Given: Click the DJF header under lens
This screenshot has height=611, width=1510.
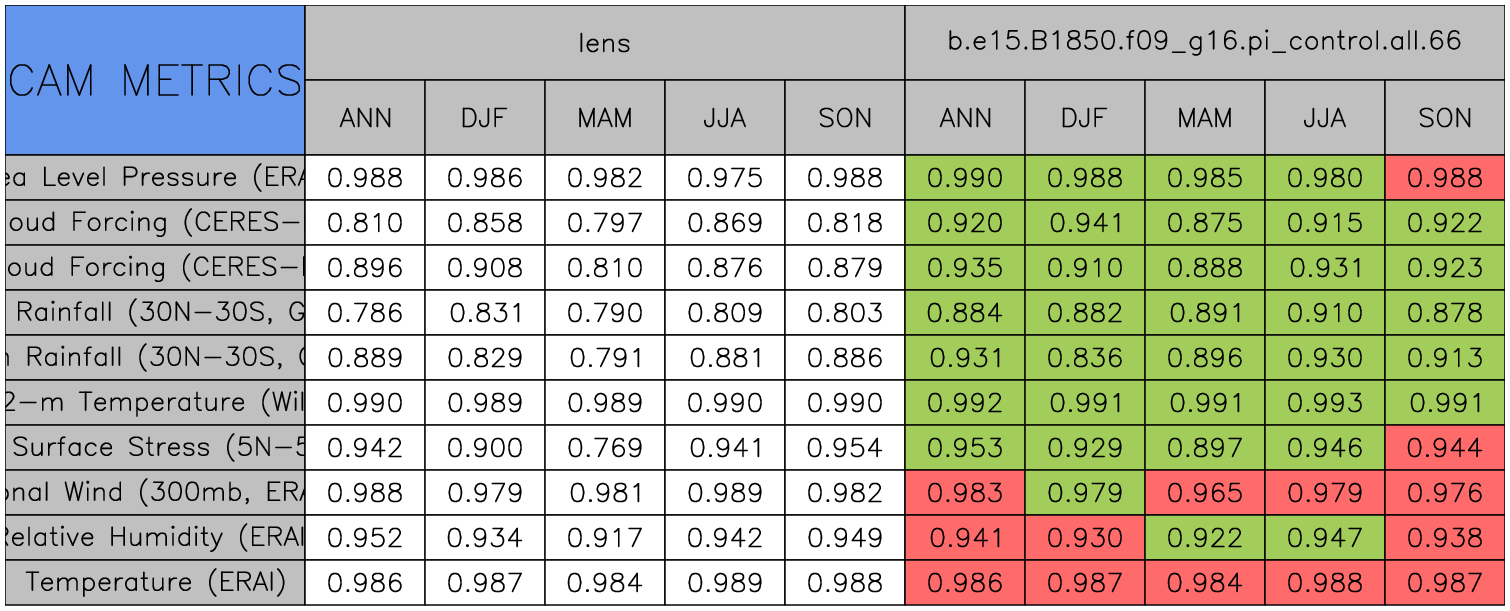Looking at the screenshot, I should pos(484,118).
